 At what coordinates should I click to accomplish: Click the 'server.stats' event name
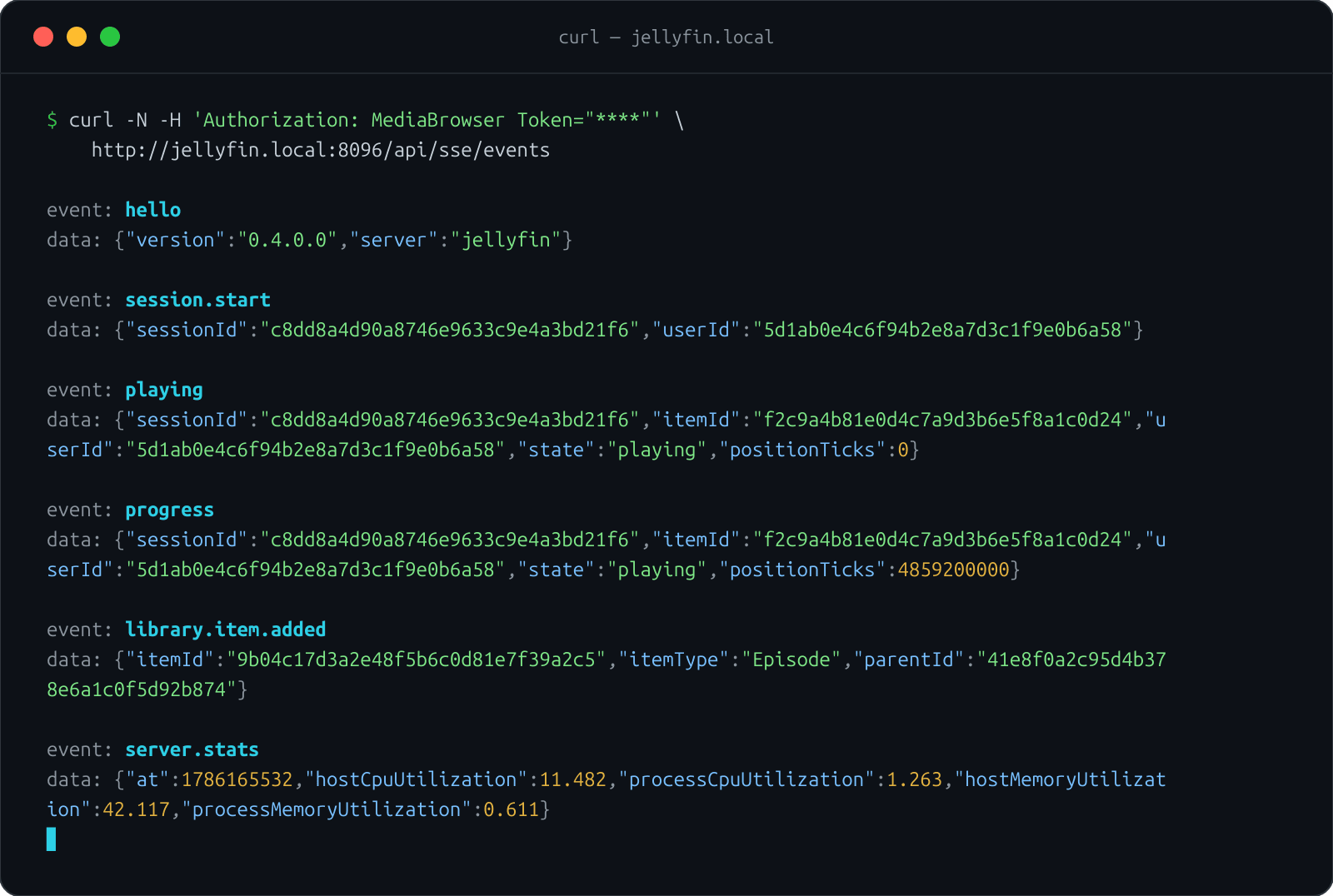click(192, 749)
